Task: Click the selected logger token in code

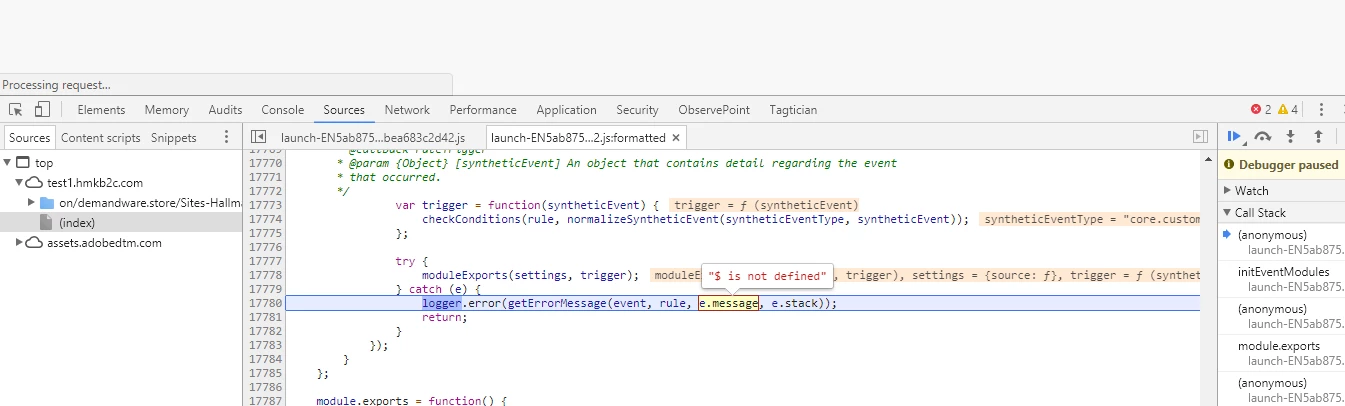Action: point(441,303)
